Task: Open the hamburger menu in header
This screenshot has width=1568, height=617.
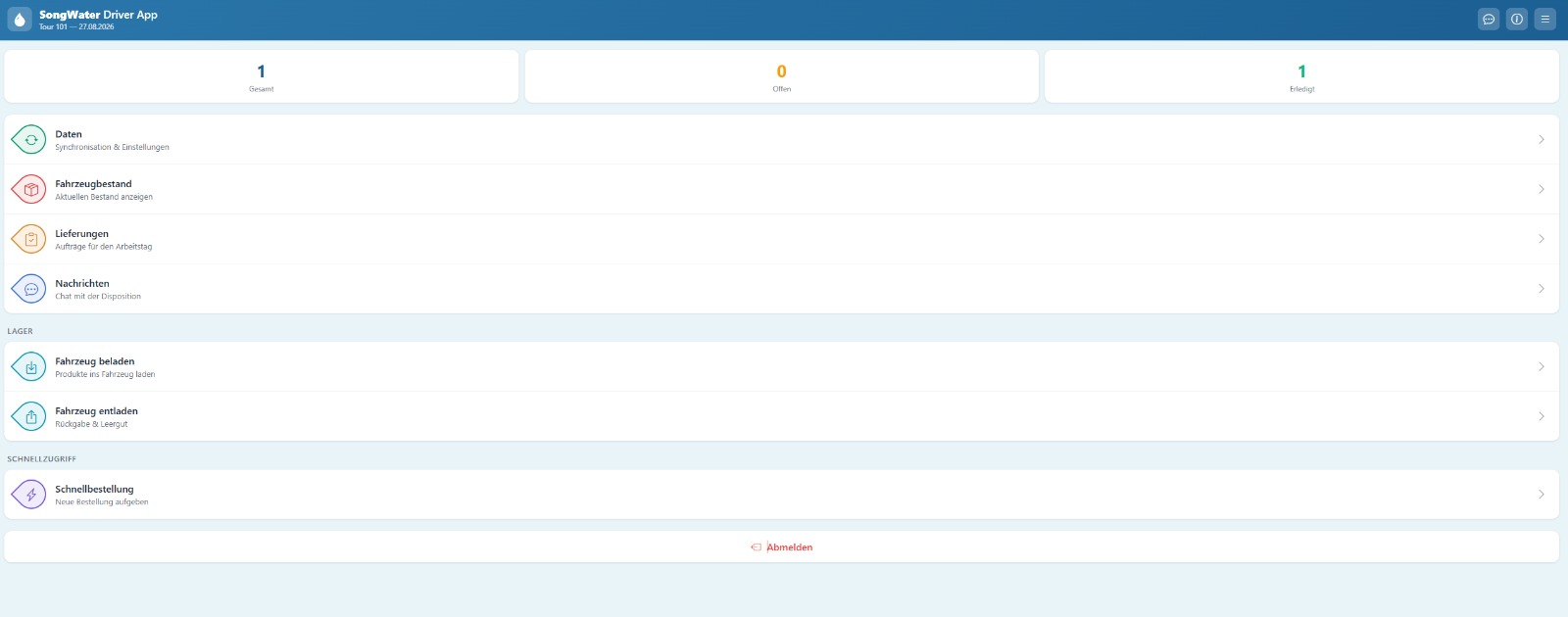Action: 1545,19
